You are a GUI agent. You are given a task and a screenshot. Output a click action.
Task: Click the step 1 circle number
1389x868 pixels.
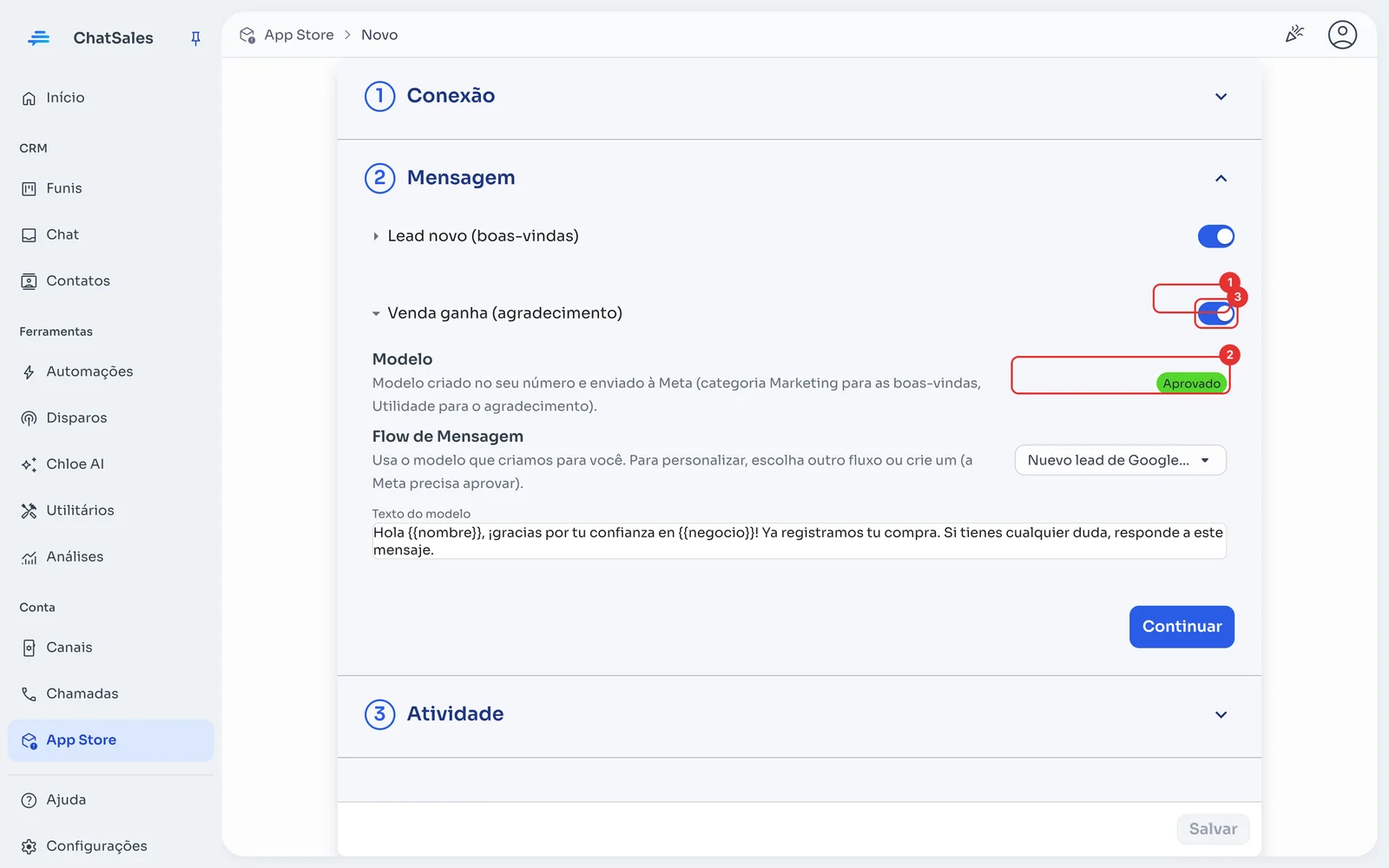tap(379, 96)
